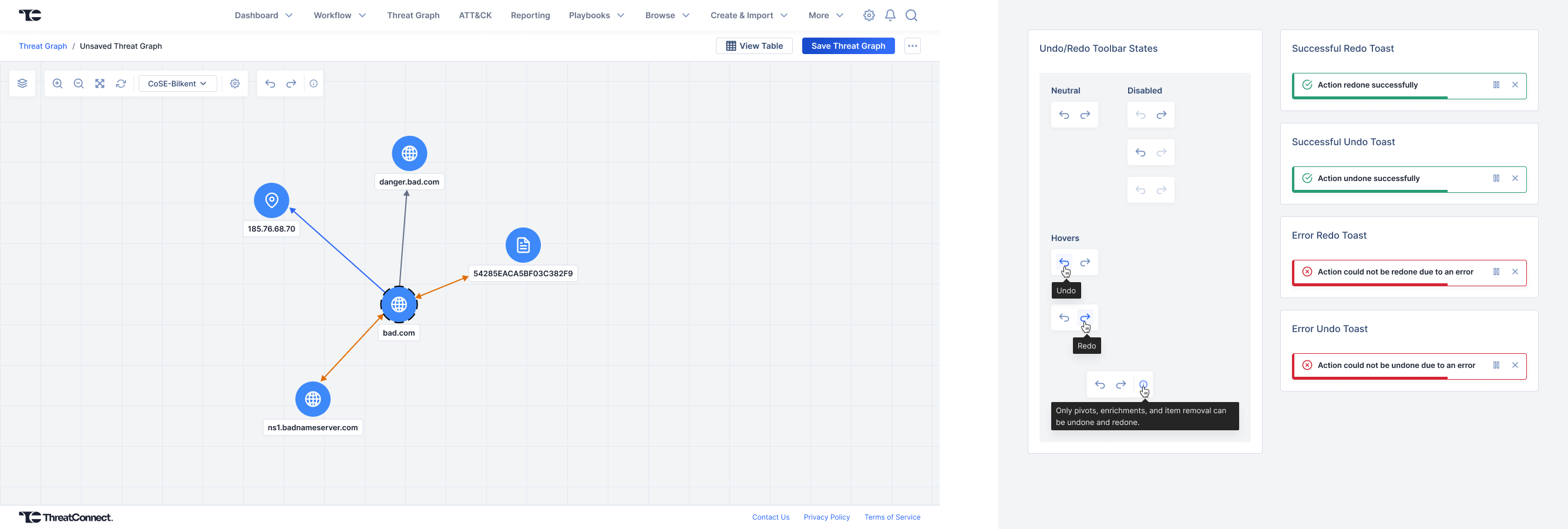1568x529 pixels.
Task: Undo the last graph action
Action: pyautogui.click(x=270, y=83)
